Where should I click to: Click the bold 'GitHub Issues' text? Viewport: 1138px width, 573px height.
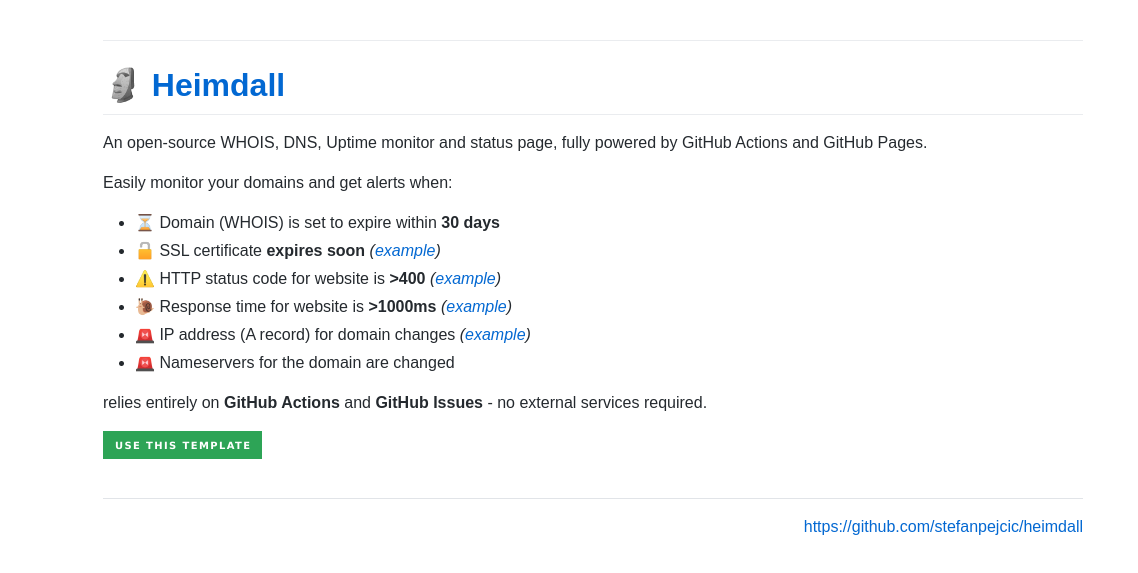pos(429,403)
